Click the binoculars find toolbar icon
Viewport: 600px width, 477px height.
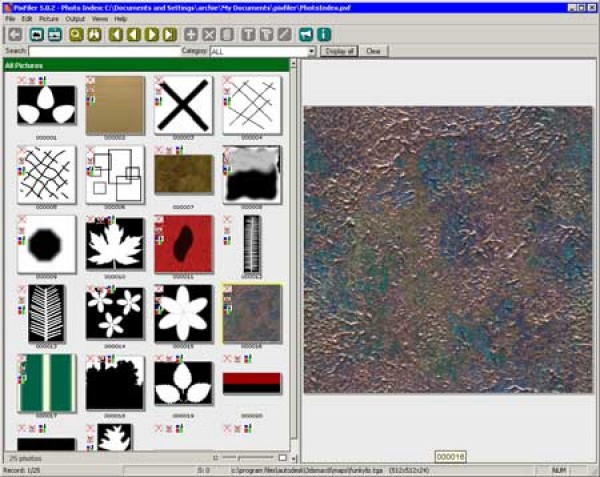pyautogui.click(x=95, y=35)
